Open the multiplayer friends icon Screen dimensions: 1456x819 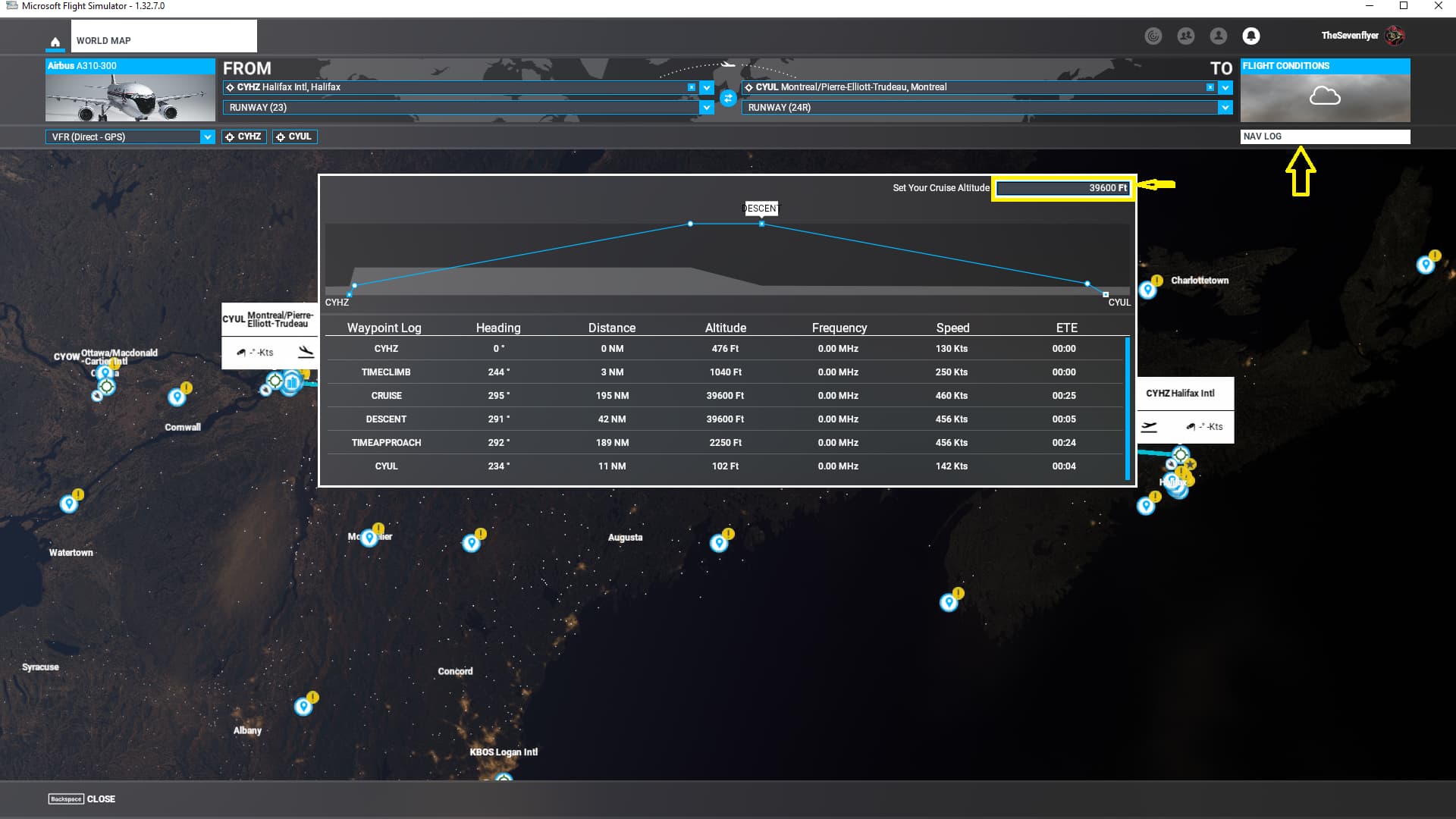tap(1186, 36)
